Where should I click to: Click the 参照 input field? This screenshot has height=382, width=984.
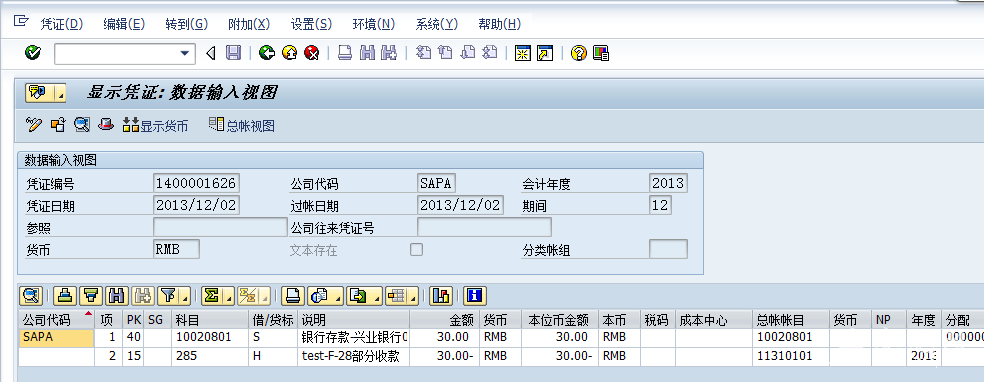pyautogui.click(x=220, y=227)
